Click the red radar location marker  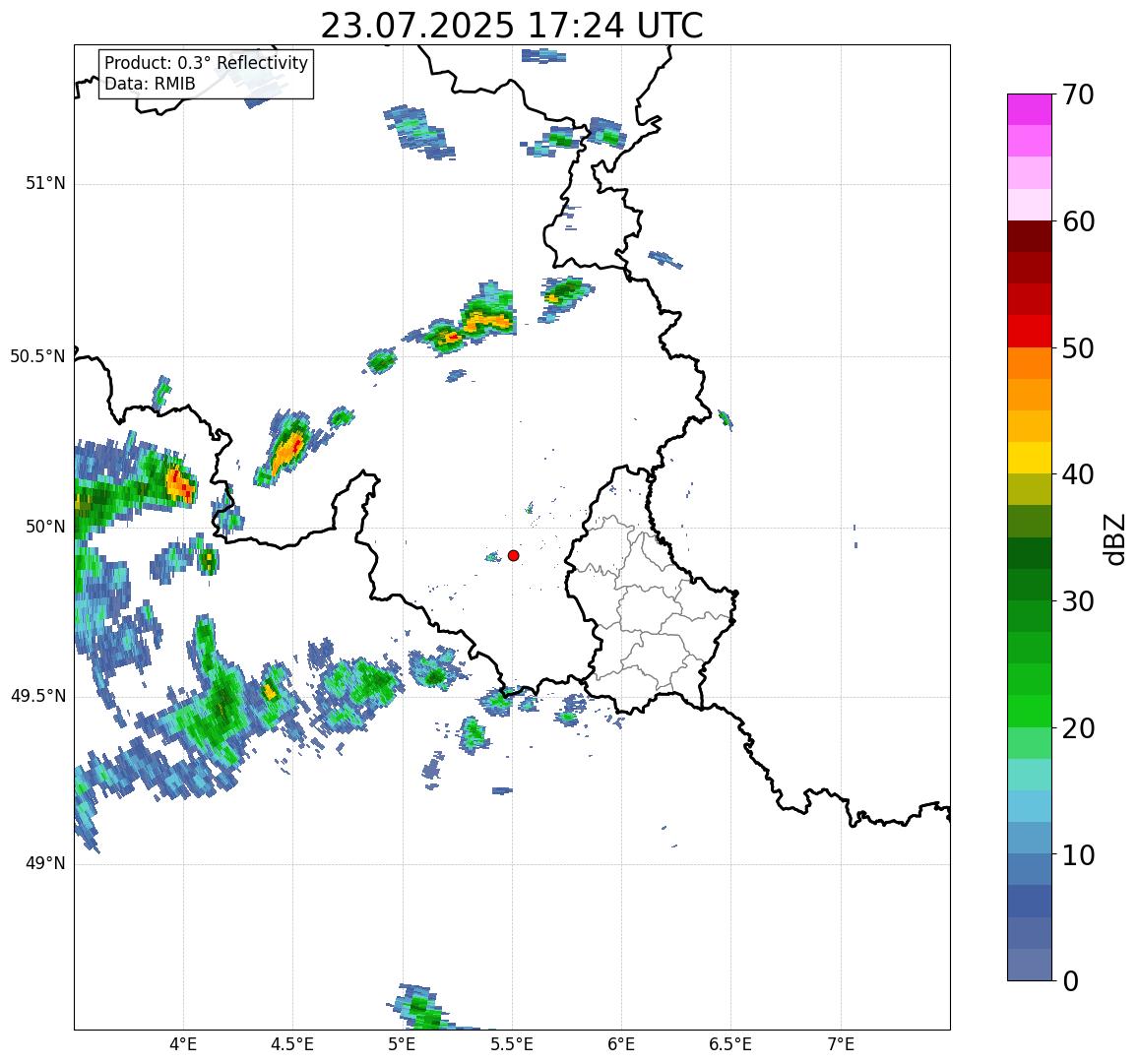[x=514, y=555]
